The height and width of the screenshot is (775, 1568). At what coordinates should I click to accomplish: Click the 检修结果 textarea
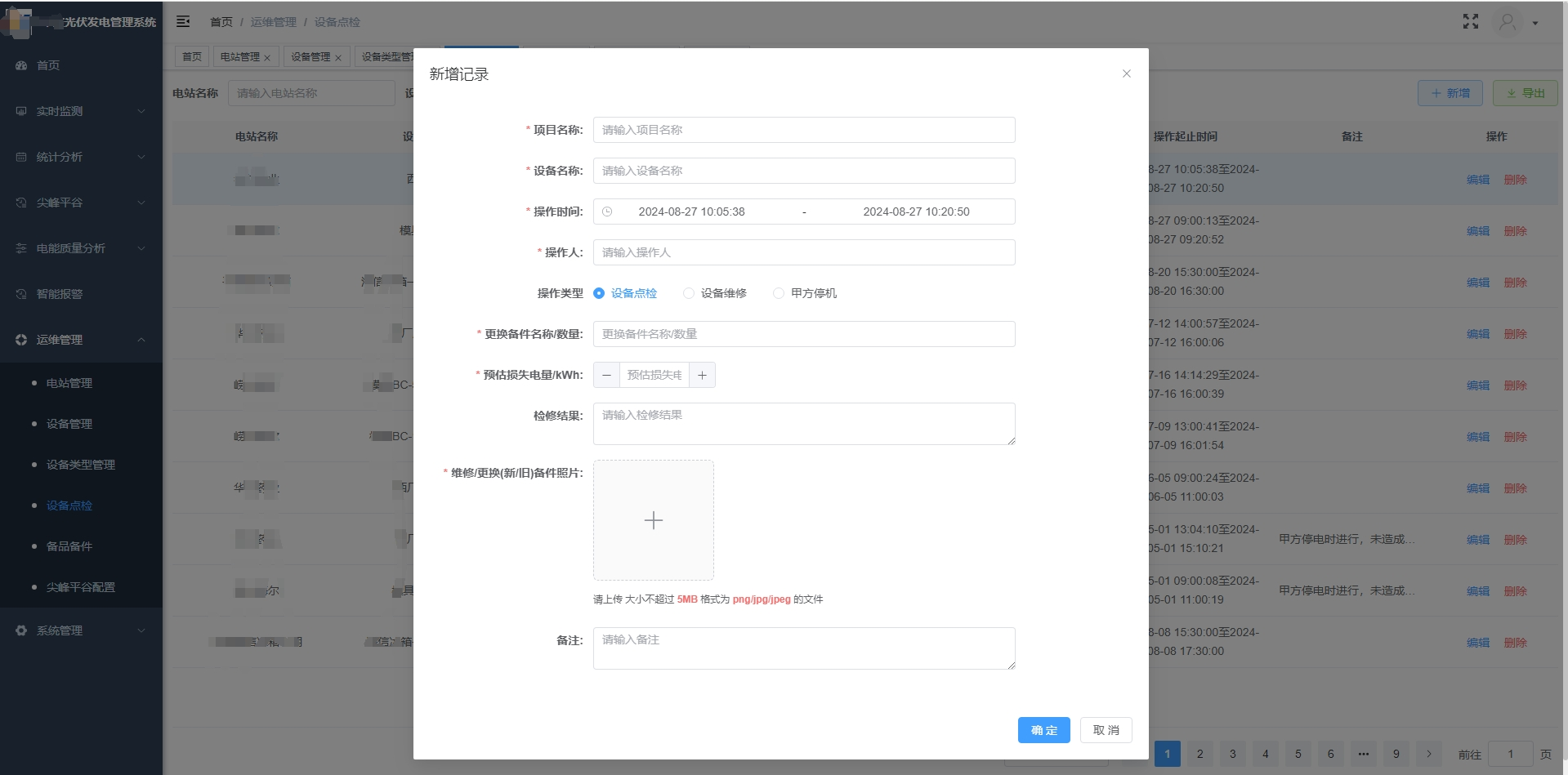point(804,424)
